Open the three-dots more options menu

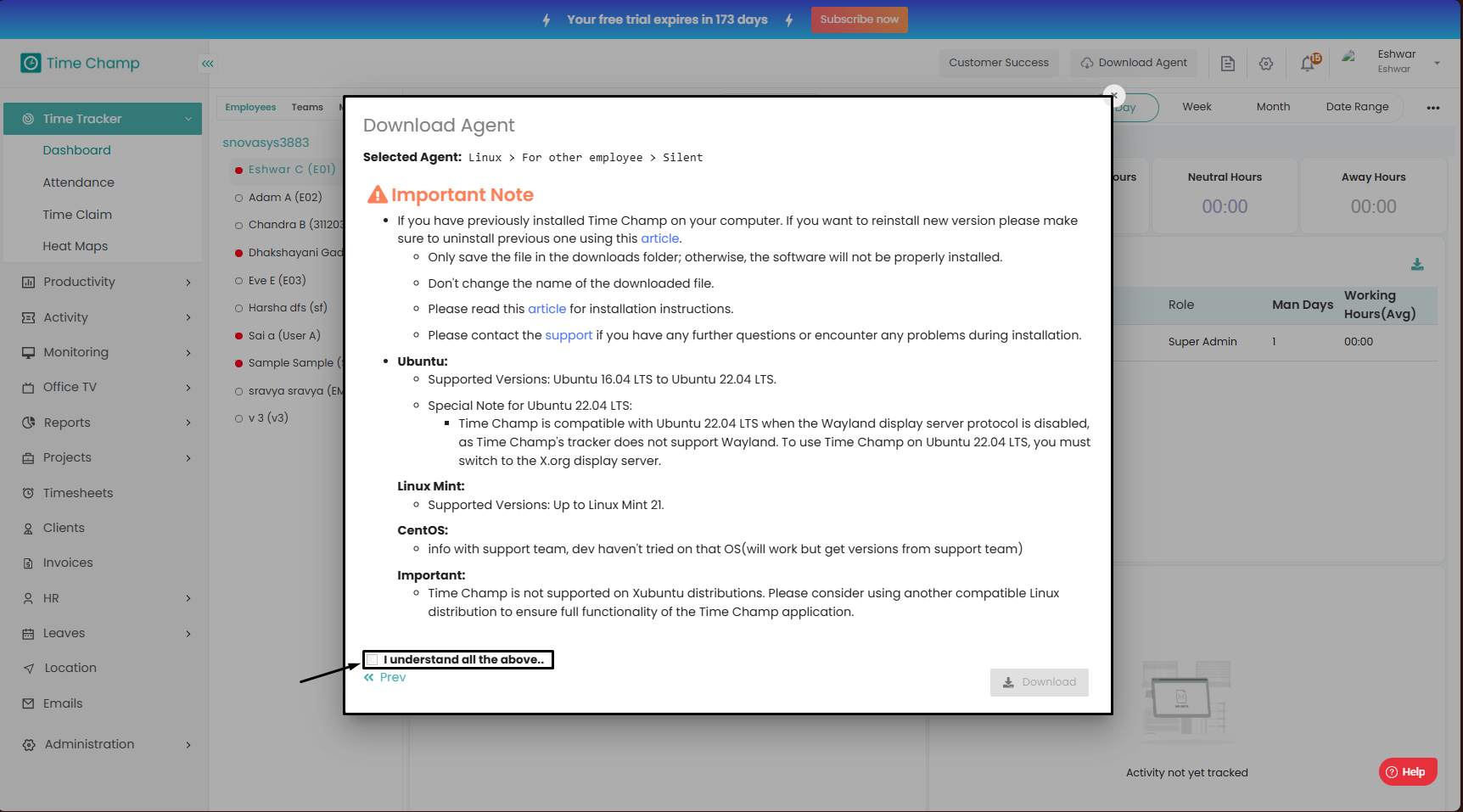click(x=1433, y=108)
